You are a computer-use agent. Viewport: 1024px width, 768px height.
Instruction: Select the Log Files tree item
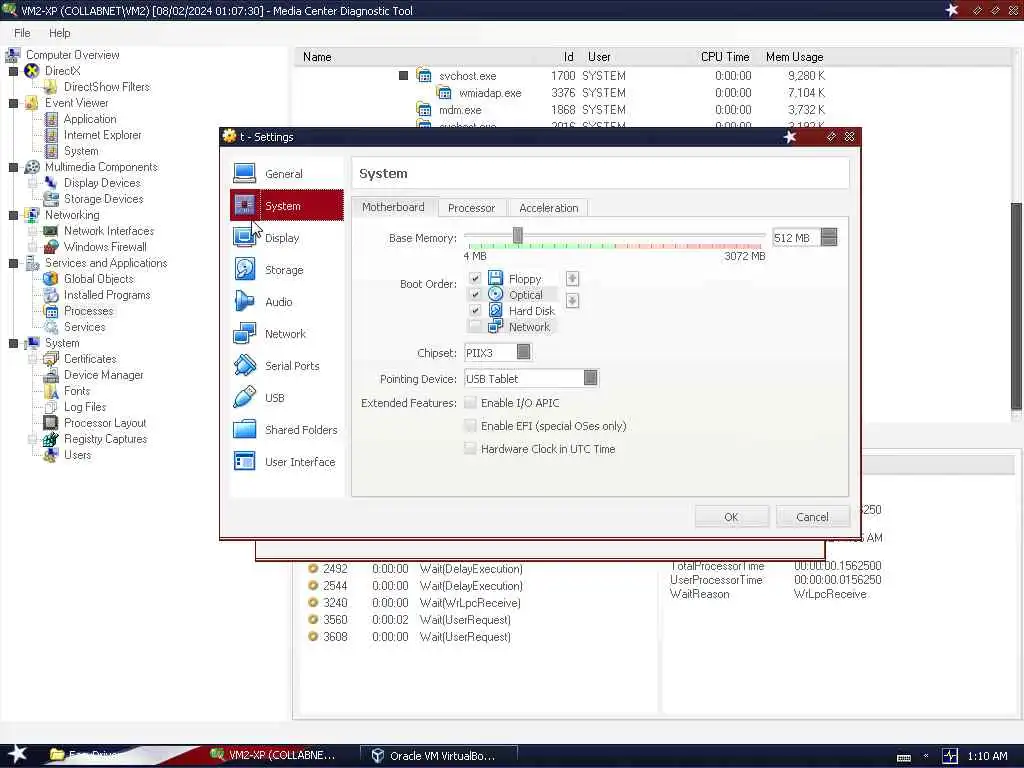tap(84, 407)
